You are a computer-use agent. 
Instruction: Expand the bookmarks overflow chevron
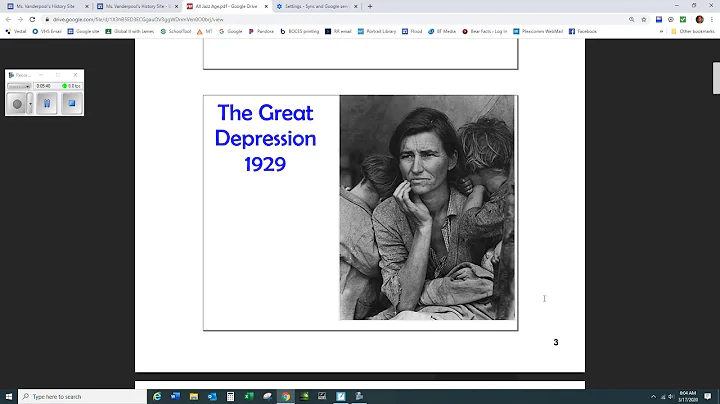(x=661, y=31)
